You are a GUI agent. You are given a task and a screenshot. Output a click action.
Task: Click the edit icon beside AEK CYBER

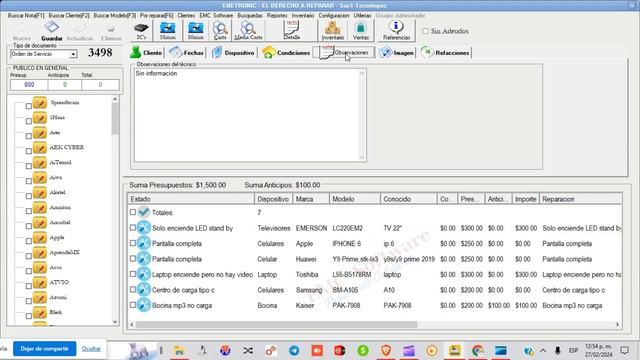(40, 148)
